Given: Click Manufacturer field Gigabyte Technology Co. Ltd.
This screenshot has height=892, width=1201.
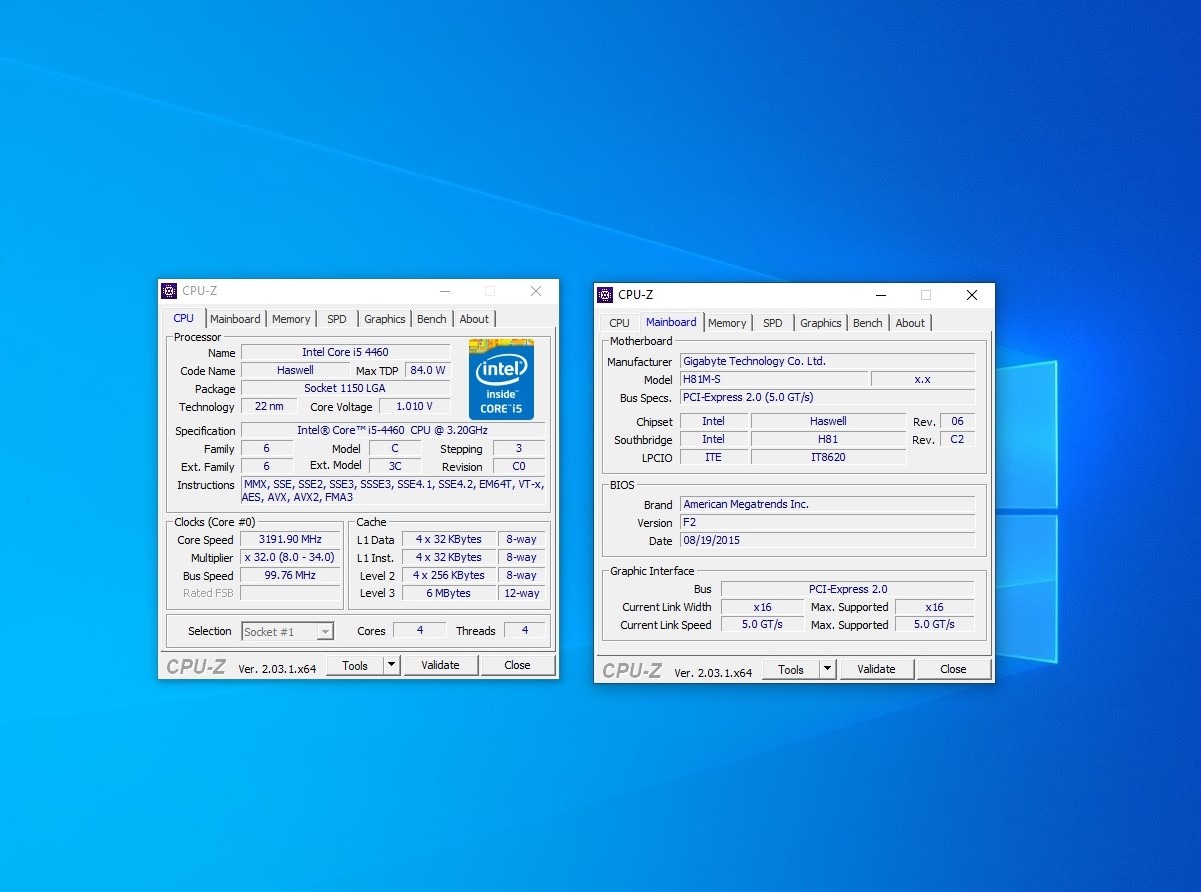Looking at the screenshot, I should coord(827,361).
